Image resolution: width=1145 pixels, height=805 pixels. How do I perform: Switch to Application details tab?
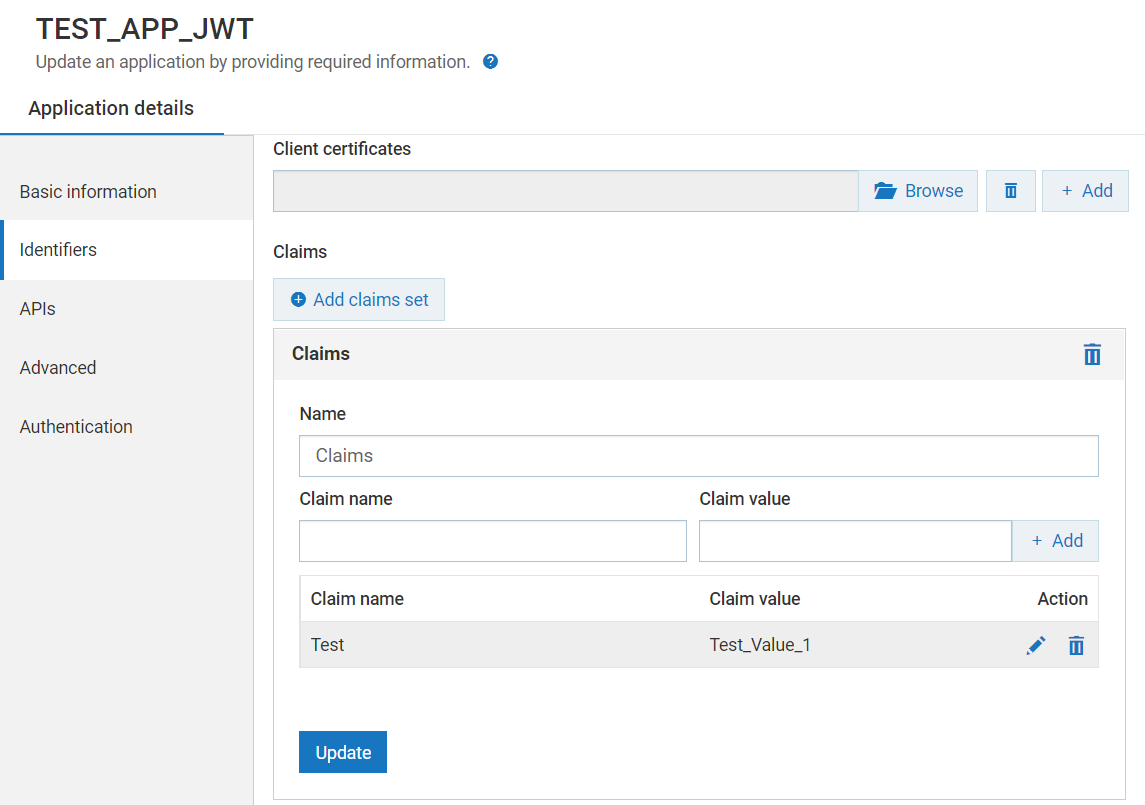(x=111, y=109)
